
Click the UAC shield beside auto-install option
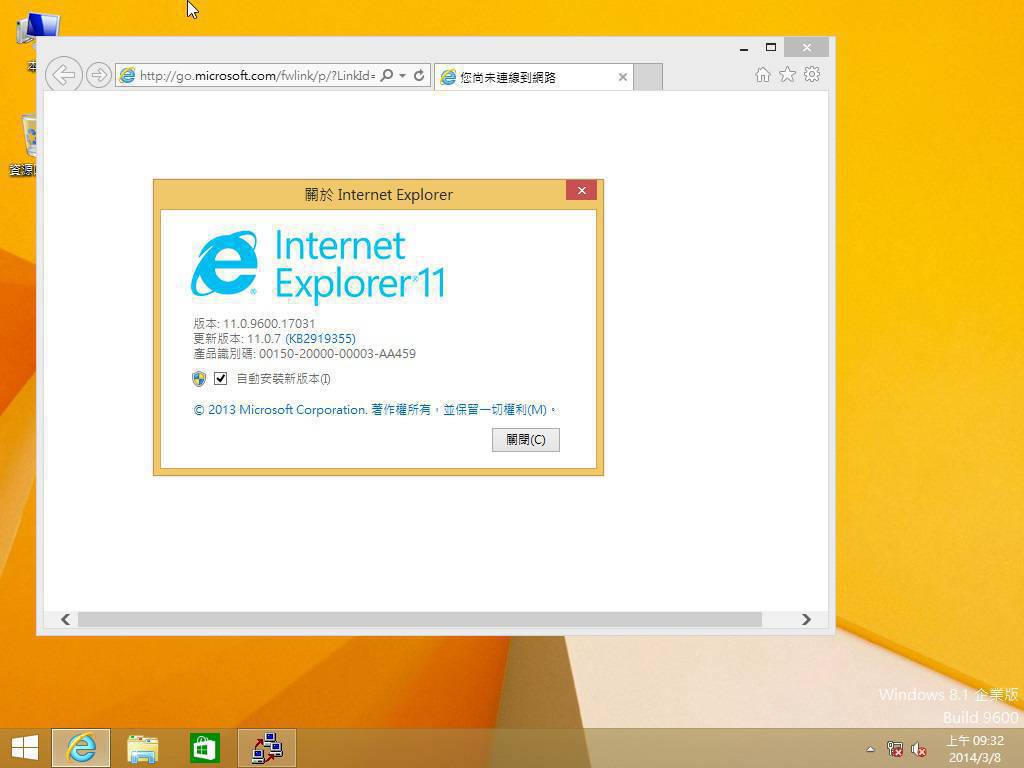pyautogui.click(x=199, y=378)
